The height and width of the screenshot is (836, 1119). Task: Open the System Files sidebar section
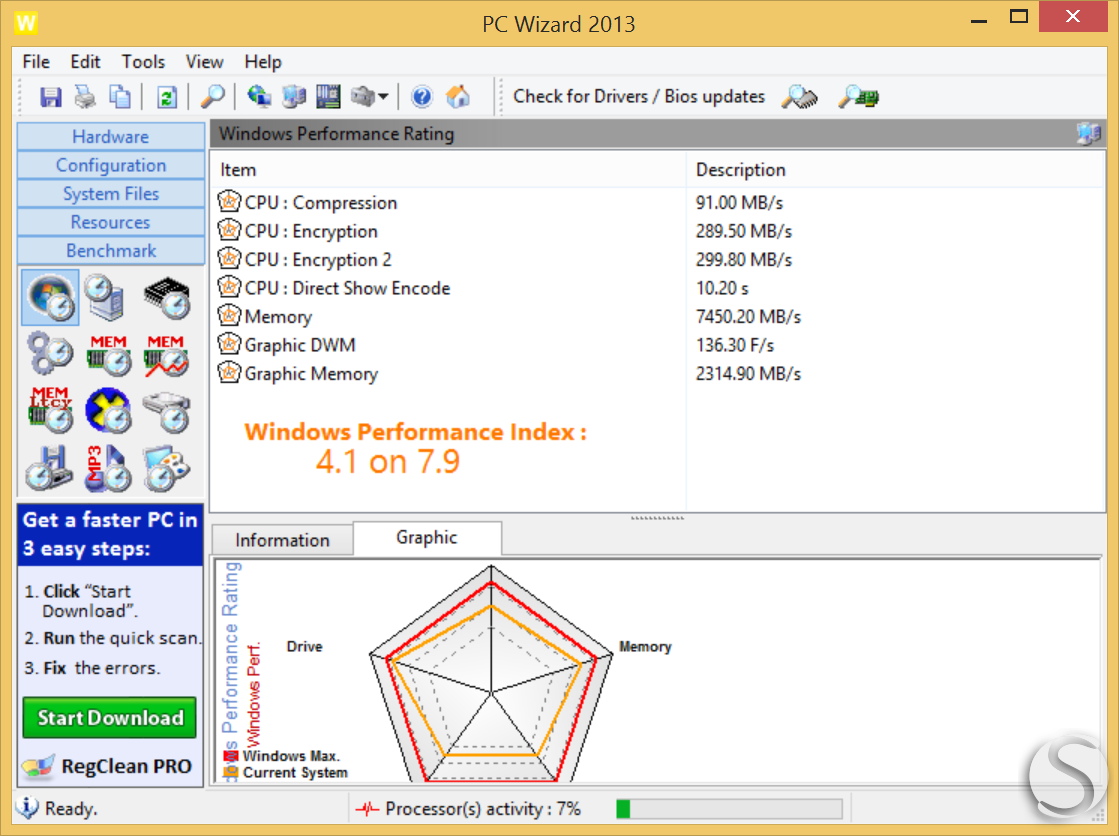111,193
